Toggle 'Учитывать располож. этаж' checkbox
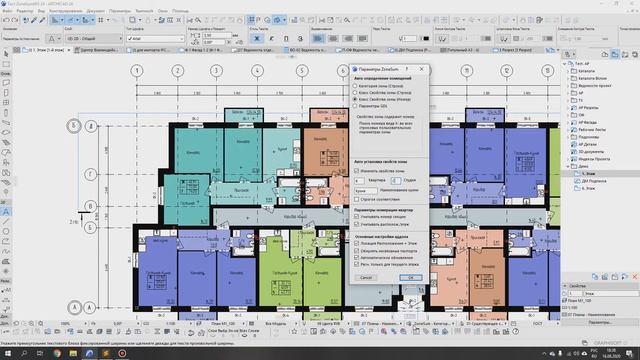The height and width of the screenshot is (360, 640). pos(356,224)
